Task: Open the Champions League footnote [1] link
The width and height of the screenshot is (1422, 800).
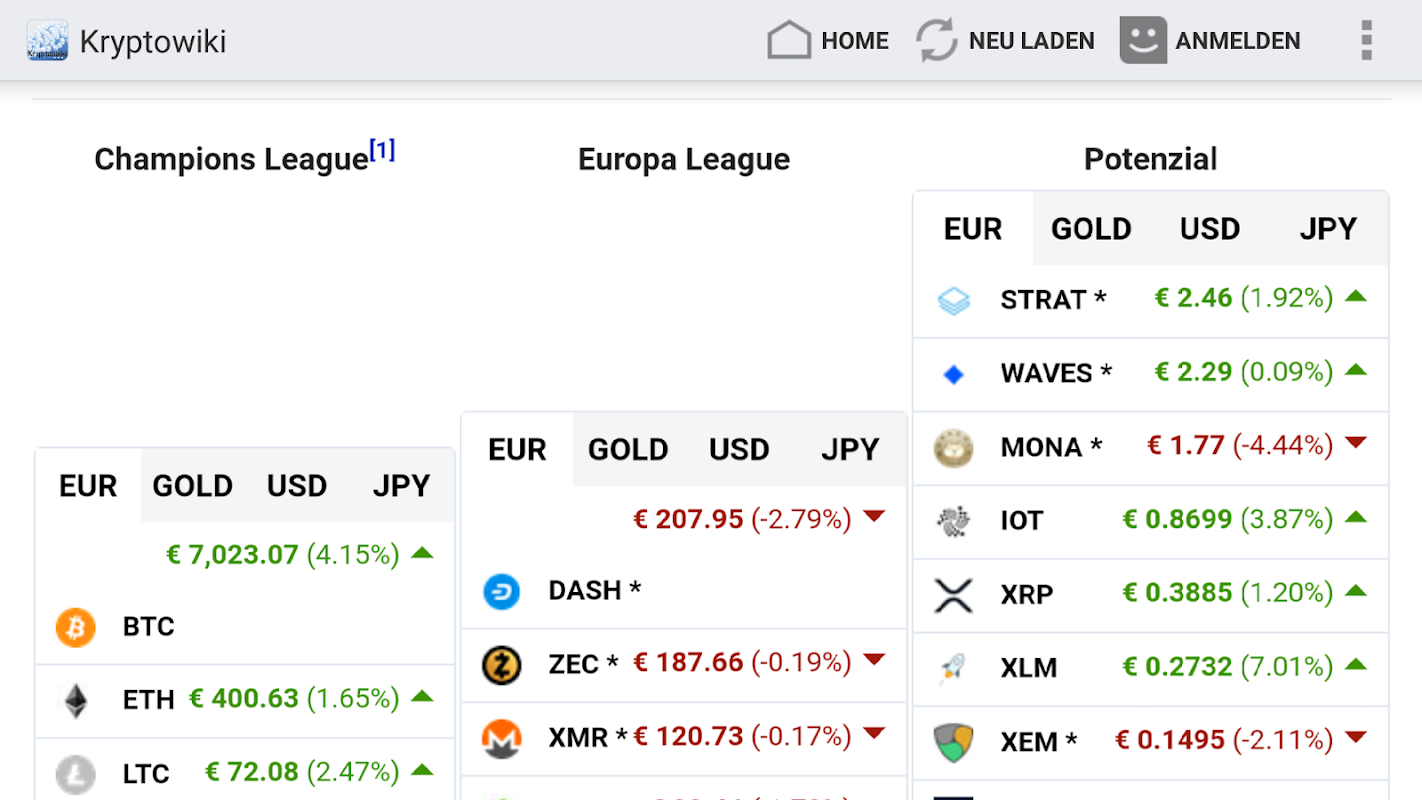Action: 382,151
